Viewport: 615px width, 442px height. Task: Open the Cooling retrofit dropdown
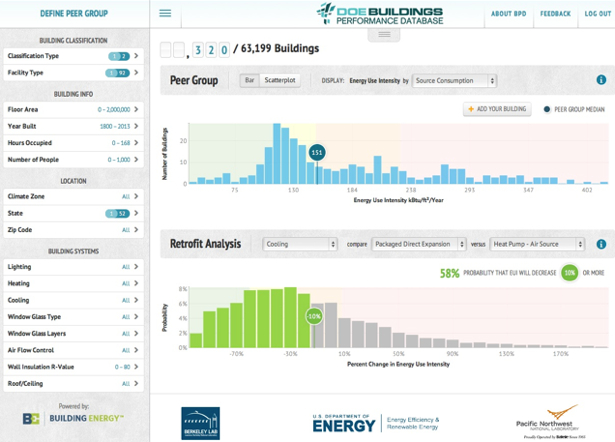click(300, 244)
